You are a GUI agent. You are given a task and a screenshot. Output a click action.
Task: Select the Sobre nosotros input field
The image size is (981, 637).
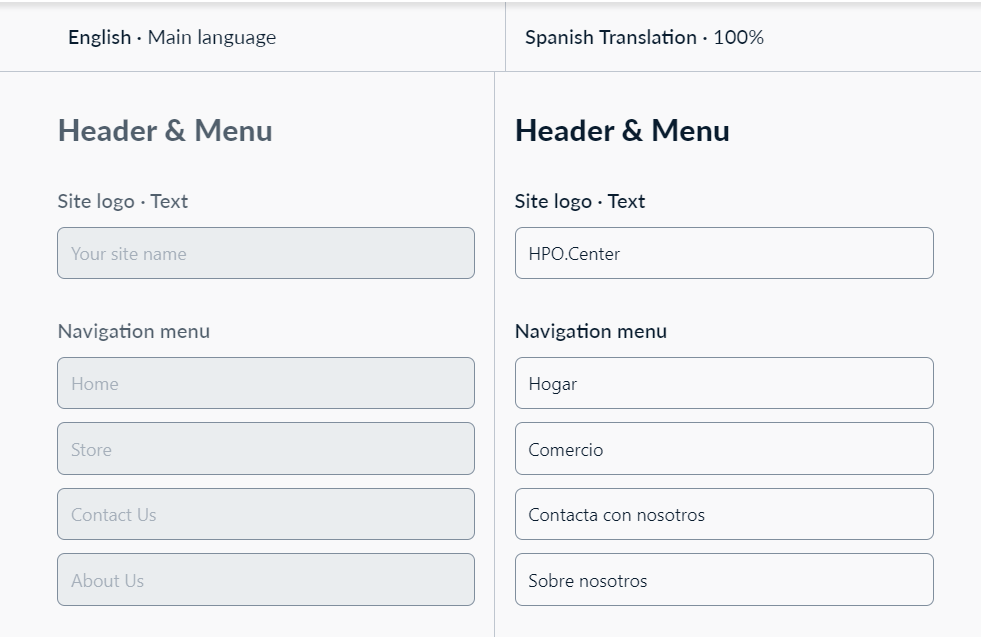(724, 579)
